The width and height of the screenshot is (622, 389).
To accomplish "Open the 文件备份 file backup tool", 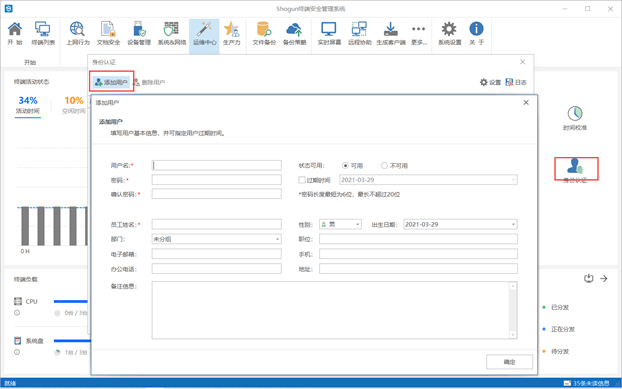I will pos(264,33).
